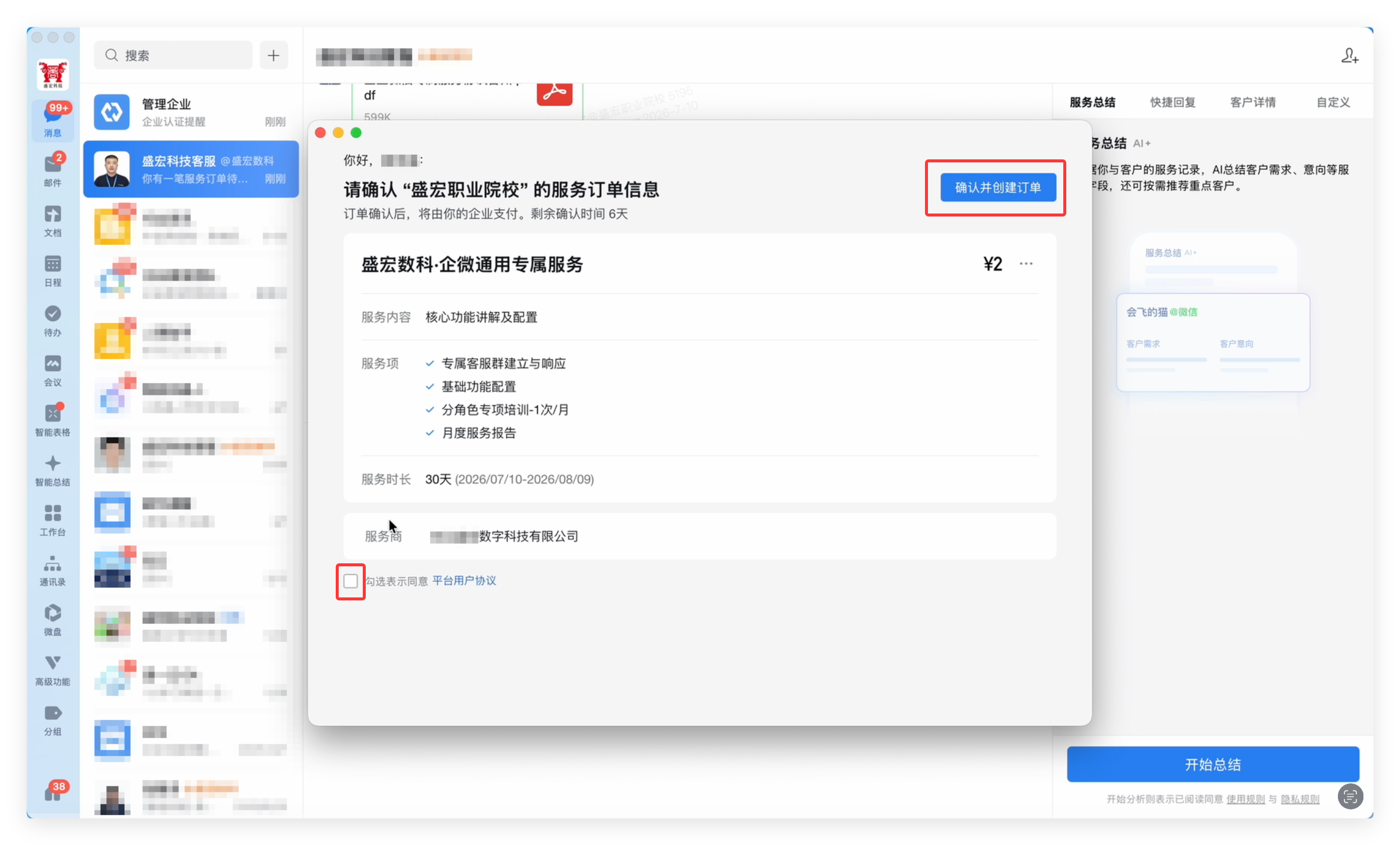Click the plus button beside search
The height and width of the screenshot is (845, 1400).
tap(273, 55)
